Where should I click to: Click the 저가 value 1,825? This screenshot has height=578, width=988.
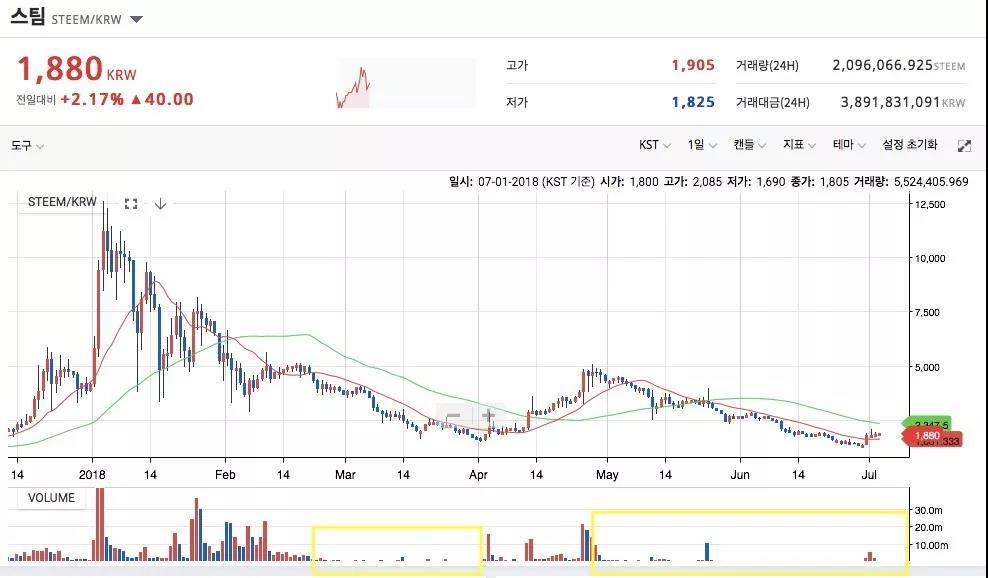coord(692,102)
